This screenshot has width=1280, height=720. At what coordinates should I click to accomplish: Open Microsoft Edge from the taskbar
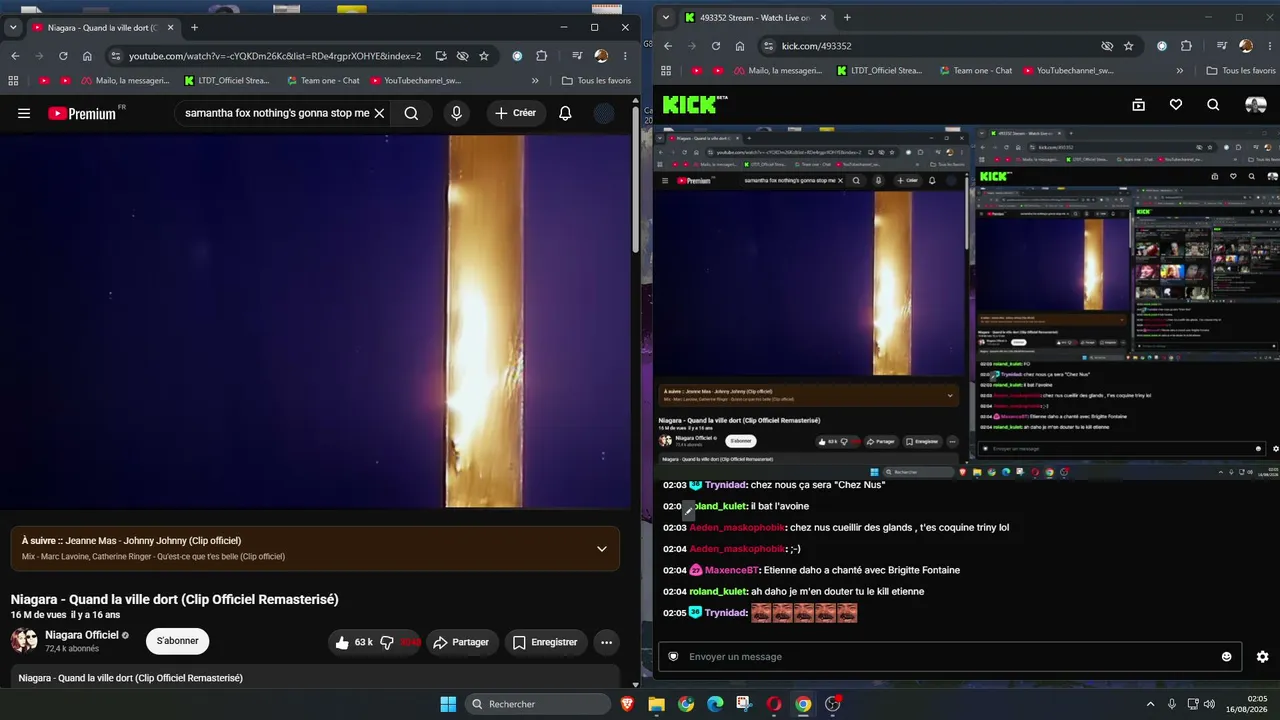[715, 704]
